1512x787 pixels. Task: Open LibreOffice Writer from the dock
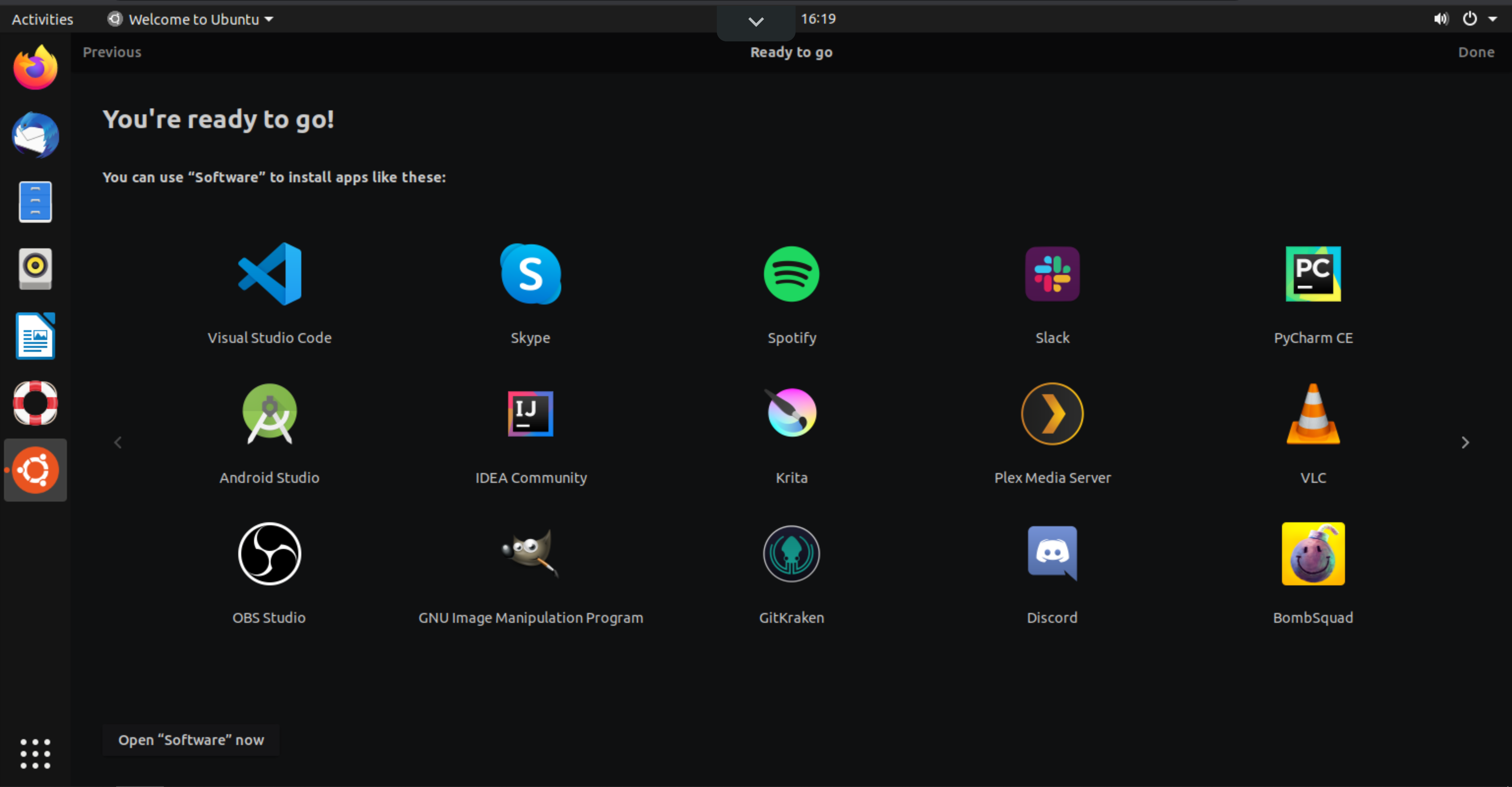(35, 336)
